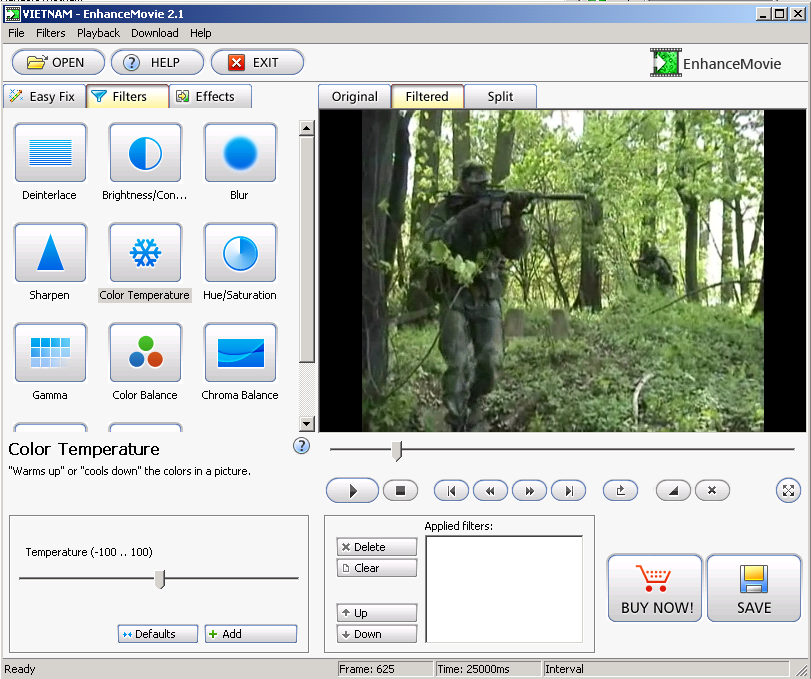Stop video playback
The height and width of the screenshot is (679, 811).
point(401,491)
